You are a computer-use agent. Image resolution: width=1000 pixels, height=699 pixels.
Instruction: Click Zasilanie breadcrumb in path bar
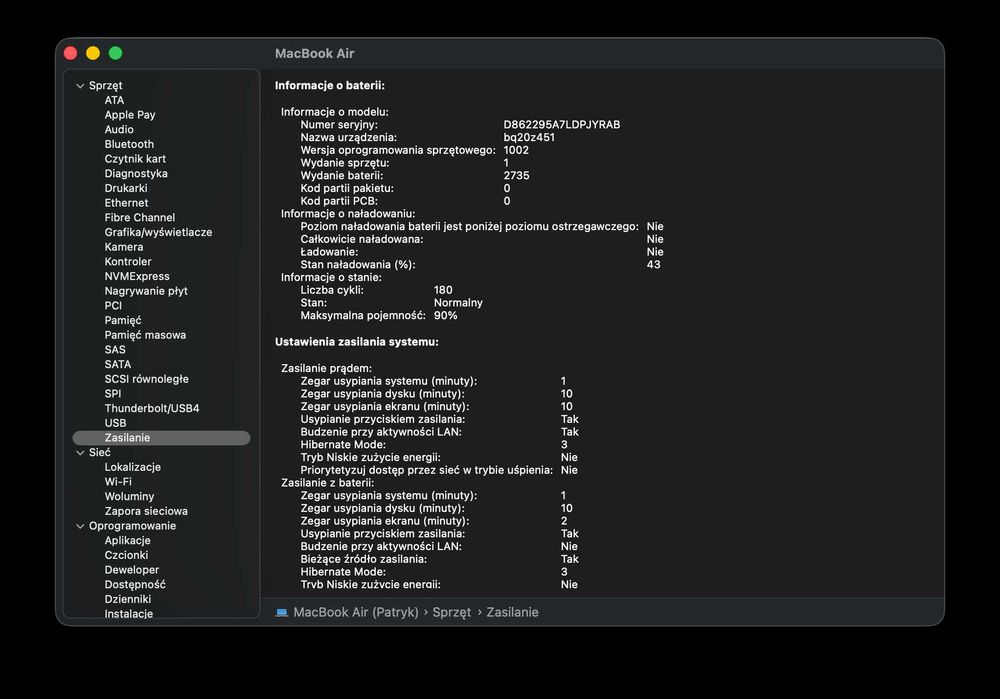click(512, 612)
